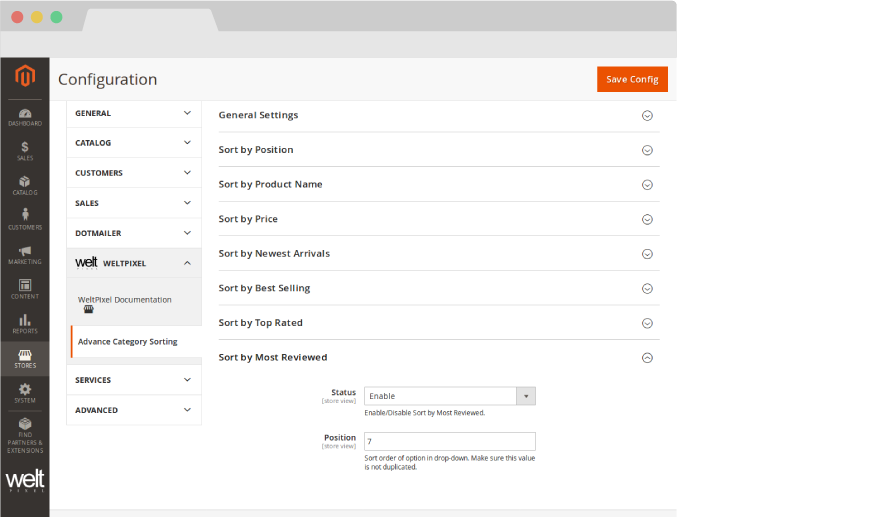
Task: Open the Content sidebar icon
Action: pyautogui.click(x=24, y=290)
